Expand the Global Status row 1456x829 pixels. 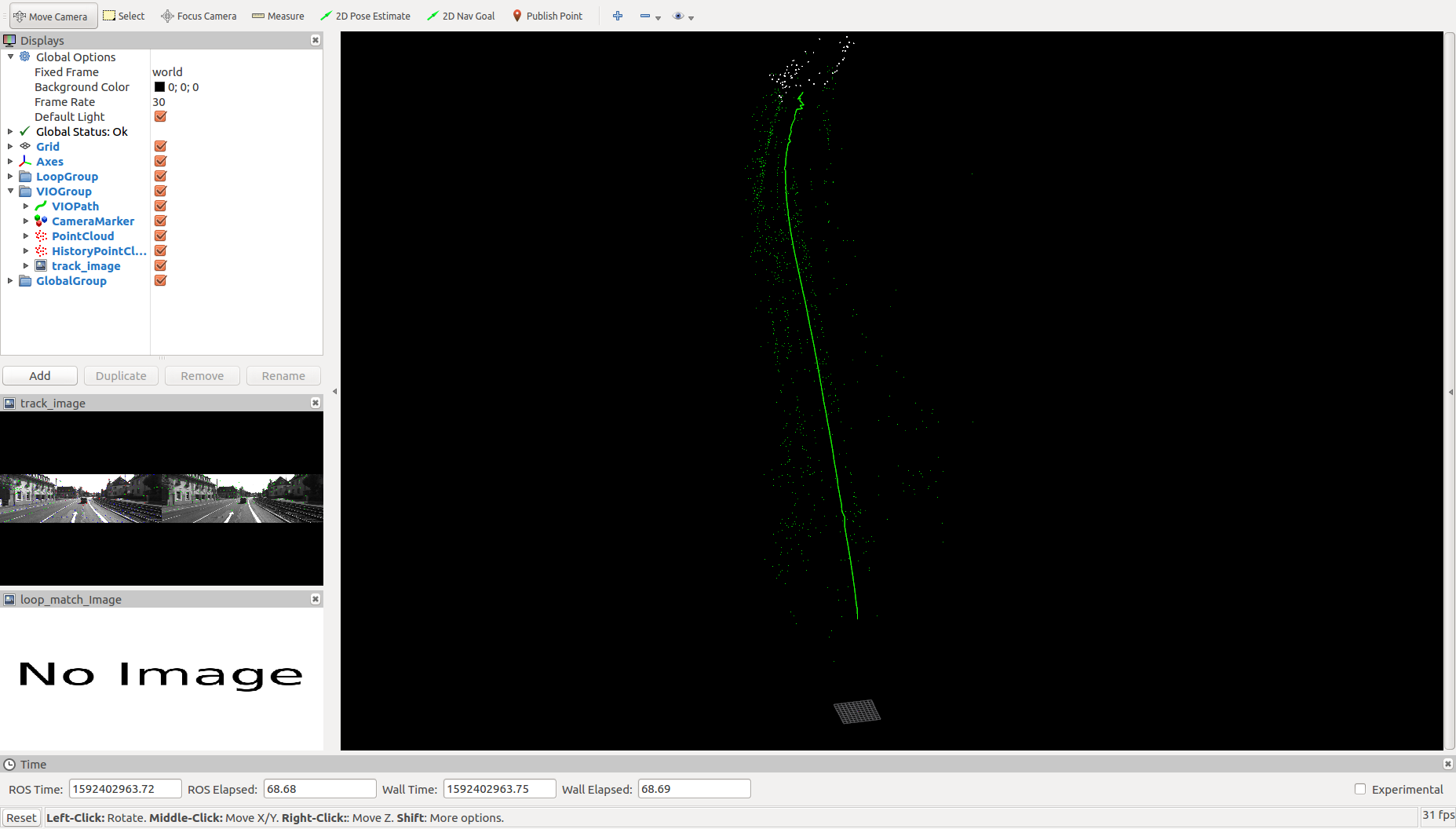10,131
